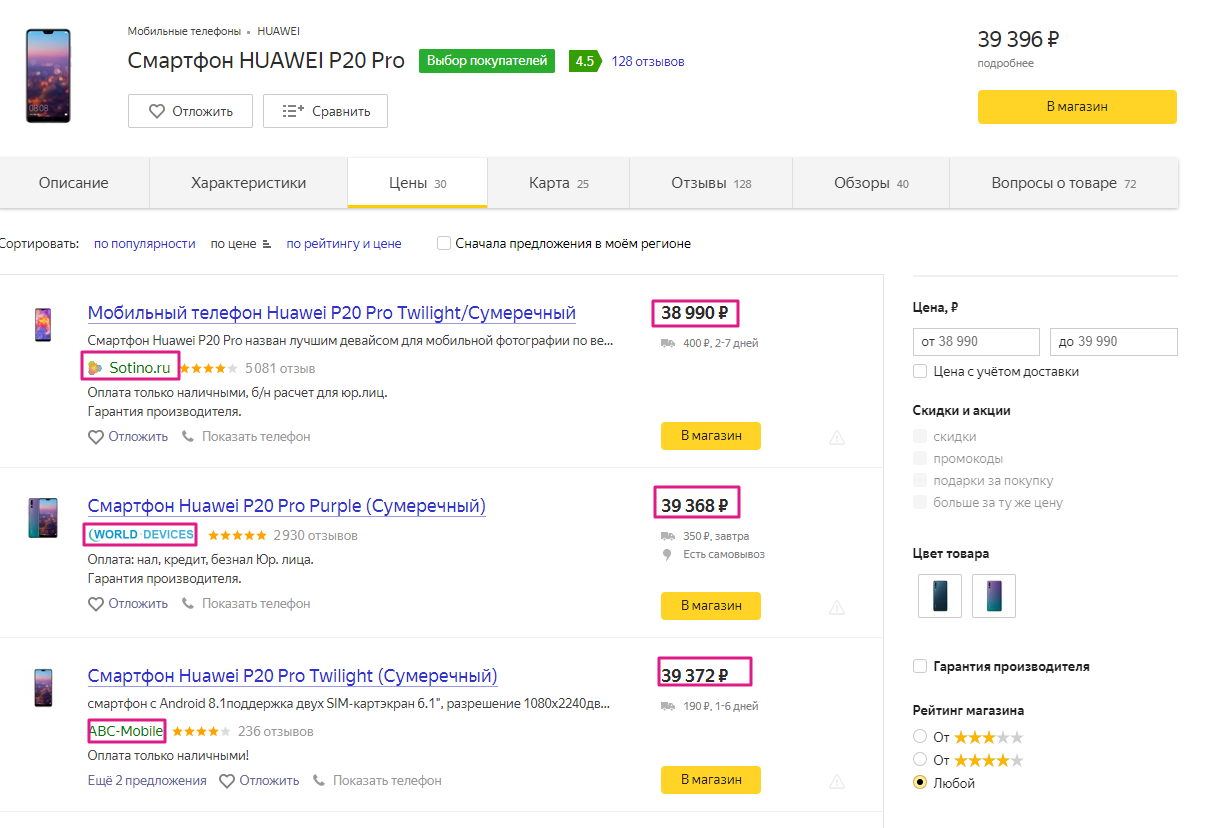This screenshot has width=1221, height=828.
Task: Expand Ещё 2 предложения from ABC-Mobile
Action: [x=147, y=781]
